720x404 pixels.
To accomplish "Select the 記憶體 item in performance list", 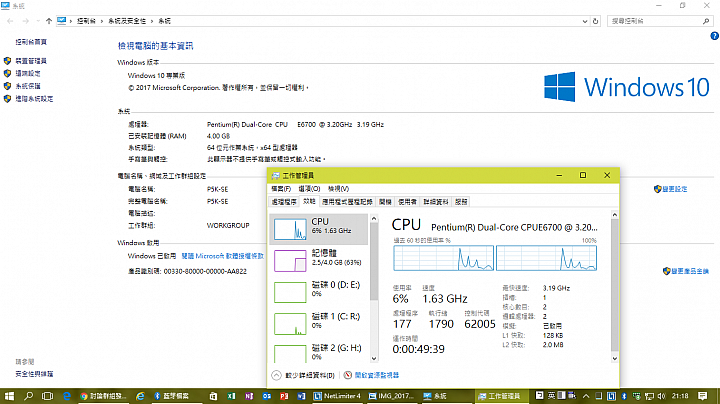I will tap(319, 260).
